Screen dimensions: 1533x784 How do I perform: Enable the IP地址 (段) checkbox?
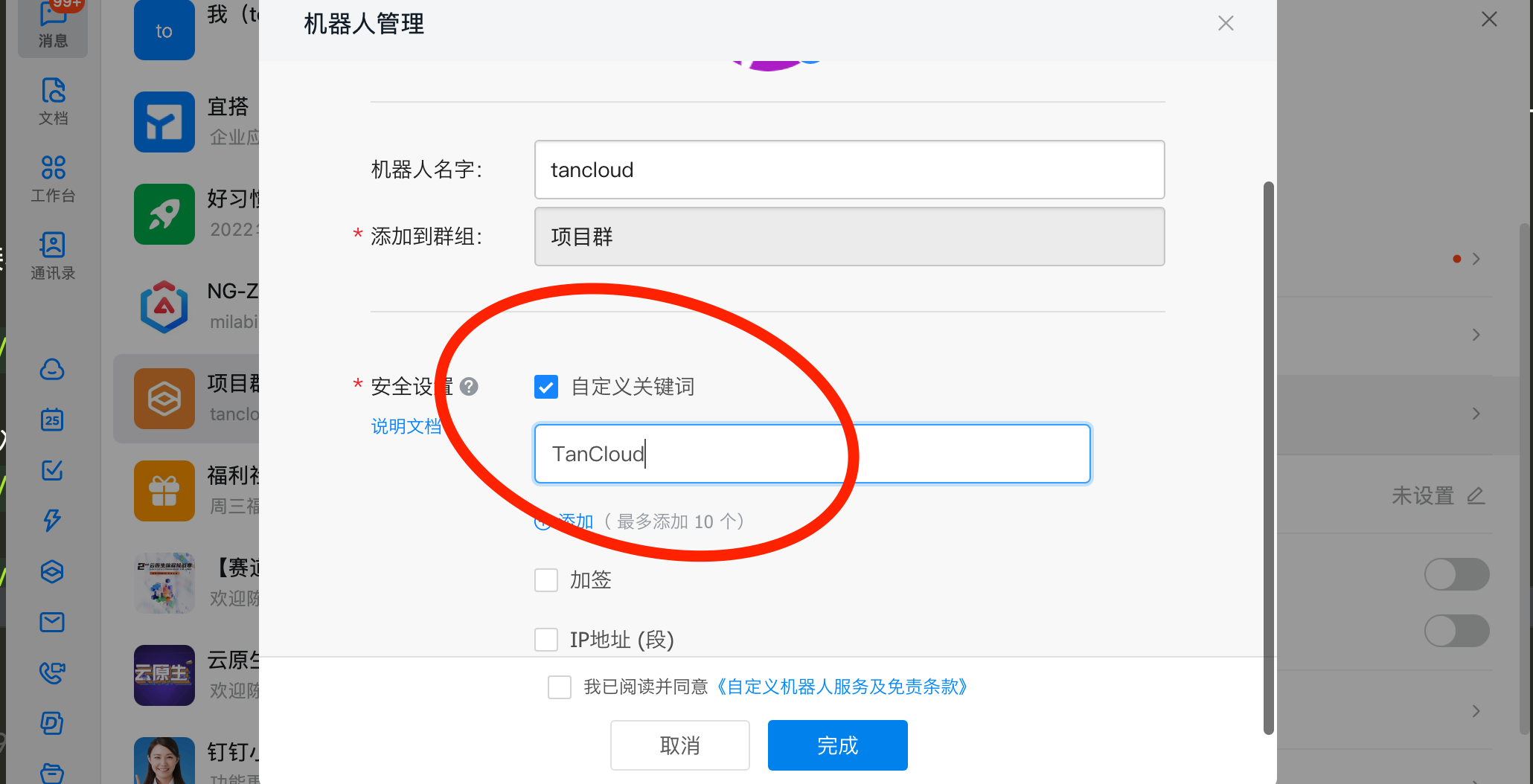click(x=546, y=640)
